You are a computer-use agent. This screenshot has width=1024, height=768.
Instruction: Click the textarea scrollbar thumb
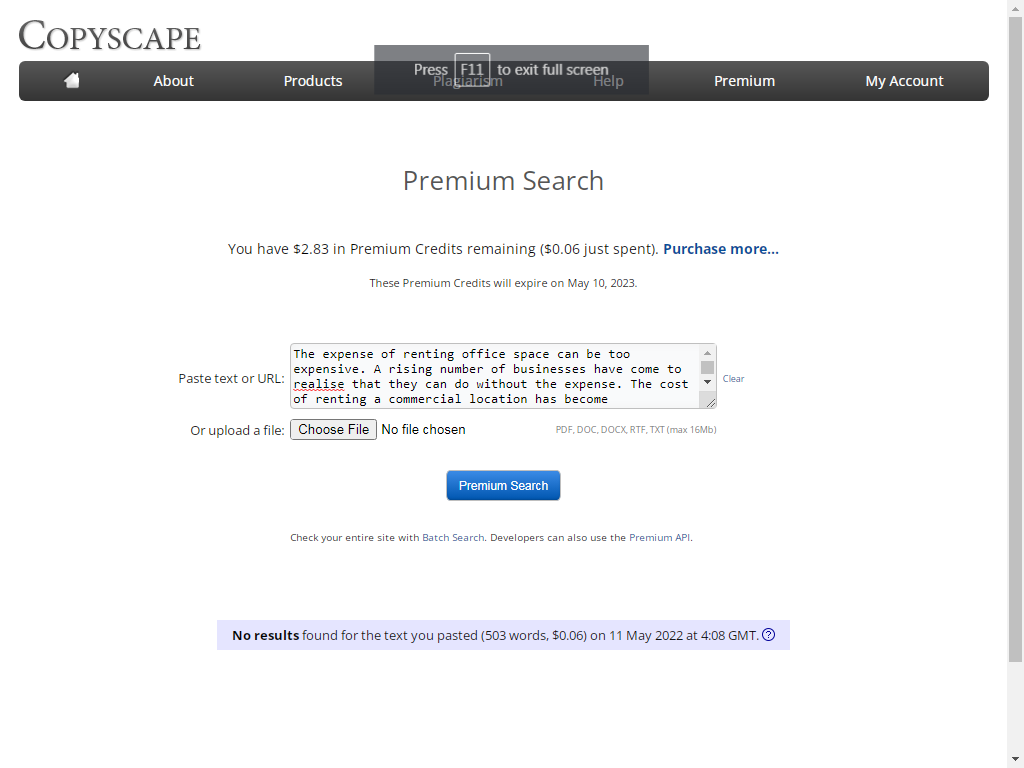pyautogui.click(x=707, y=367)
